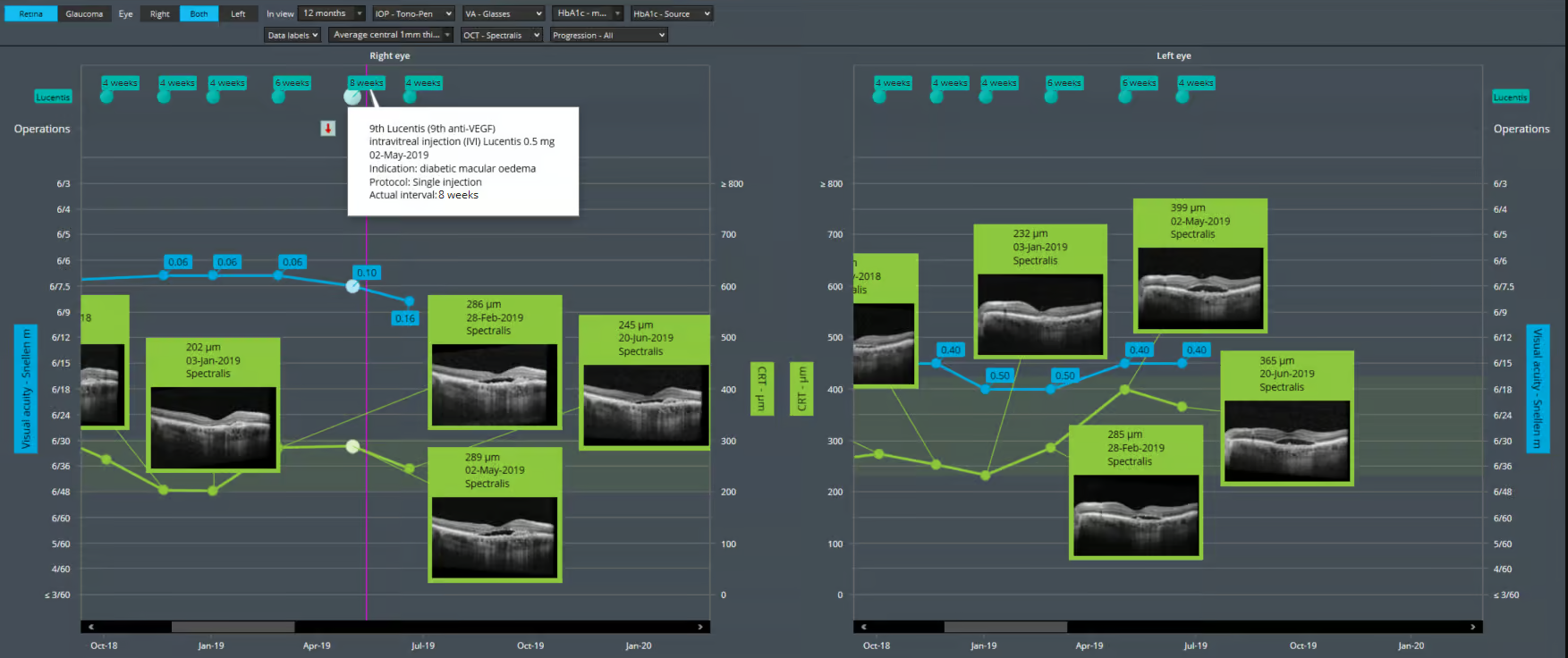This screenshot has height=658, width=1568.
Task: Select the 8 weeks Lucentis injection dot
Action: click(352, 97)
